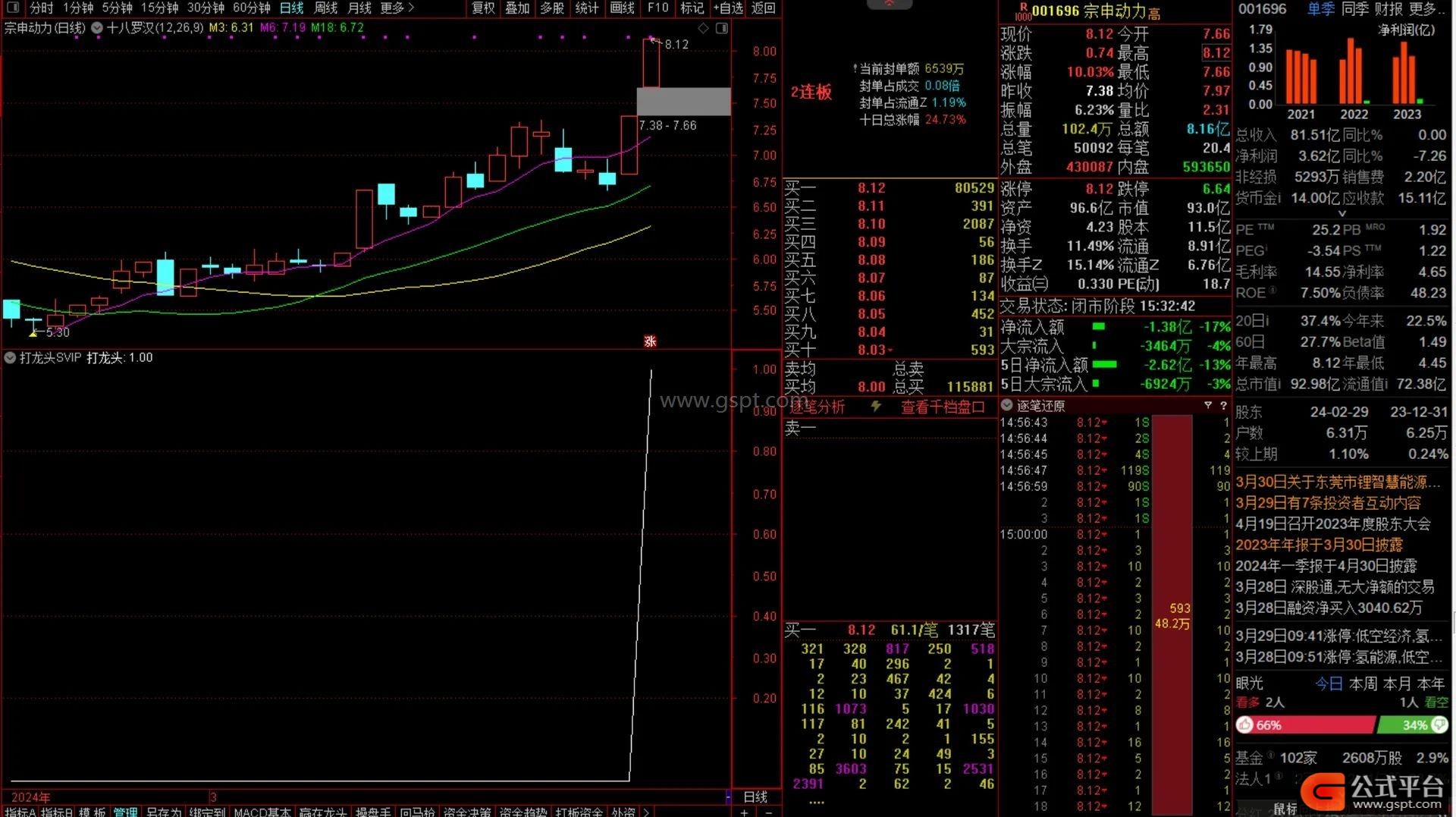Select 今日 in 眼光 sentiment section

coord(1329,683)
